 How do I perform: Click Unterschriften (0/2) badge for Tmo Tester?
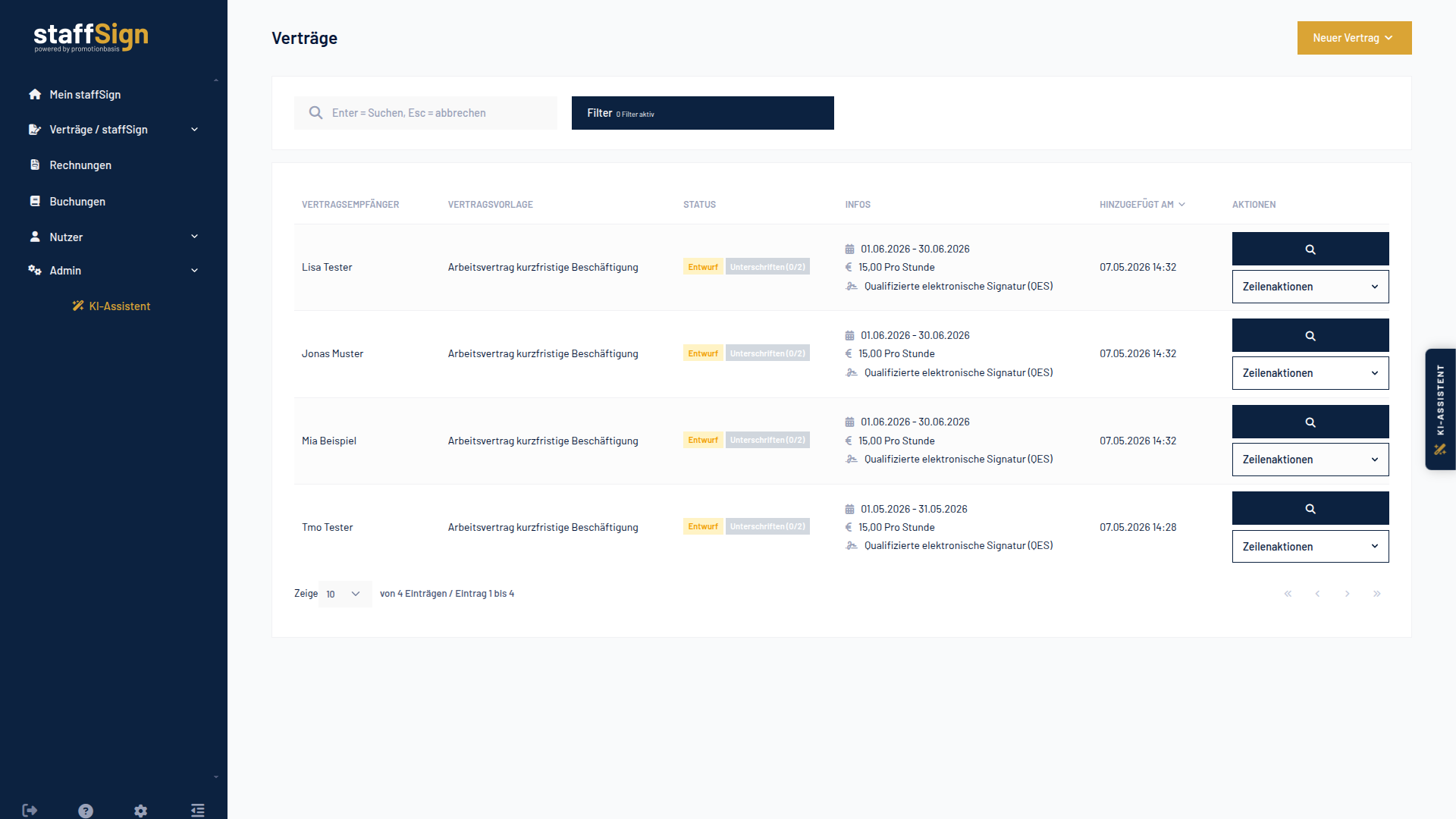click(767, 526)
